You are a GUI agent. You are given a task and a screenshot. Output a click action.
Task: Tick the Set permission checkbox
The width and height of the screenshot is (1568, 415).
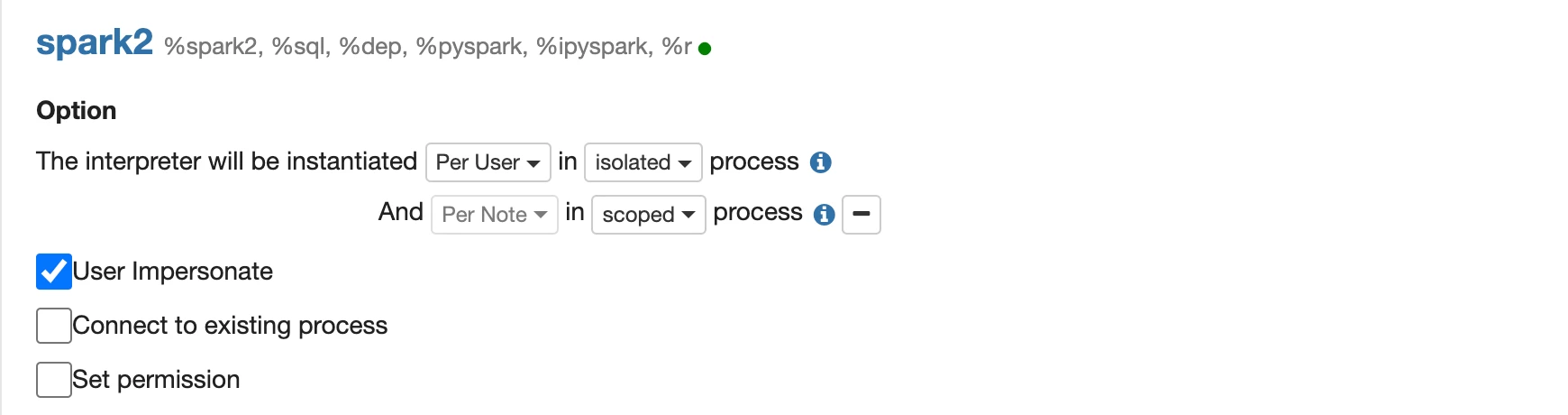pos(54,380)
